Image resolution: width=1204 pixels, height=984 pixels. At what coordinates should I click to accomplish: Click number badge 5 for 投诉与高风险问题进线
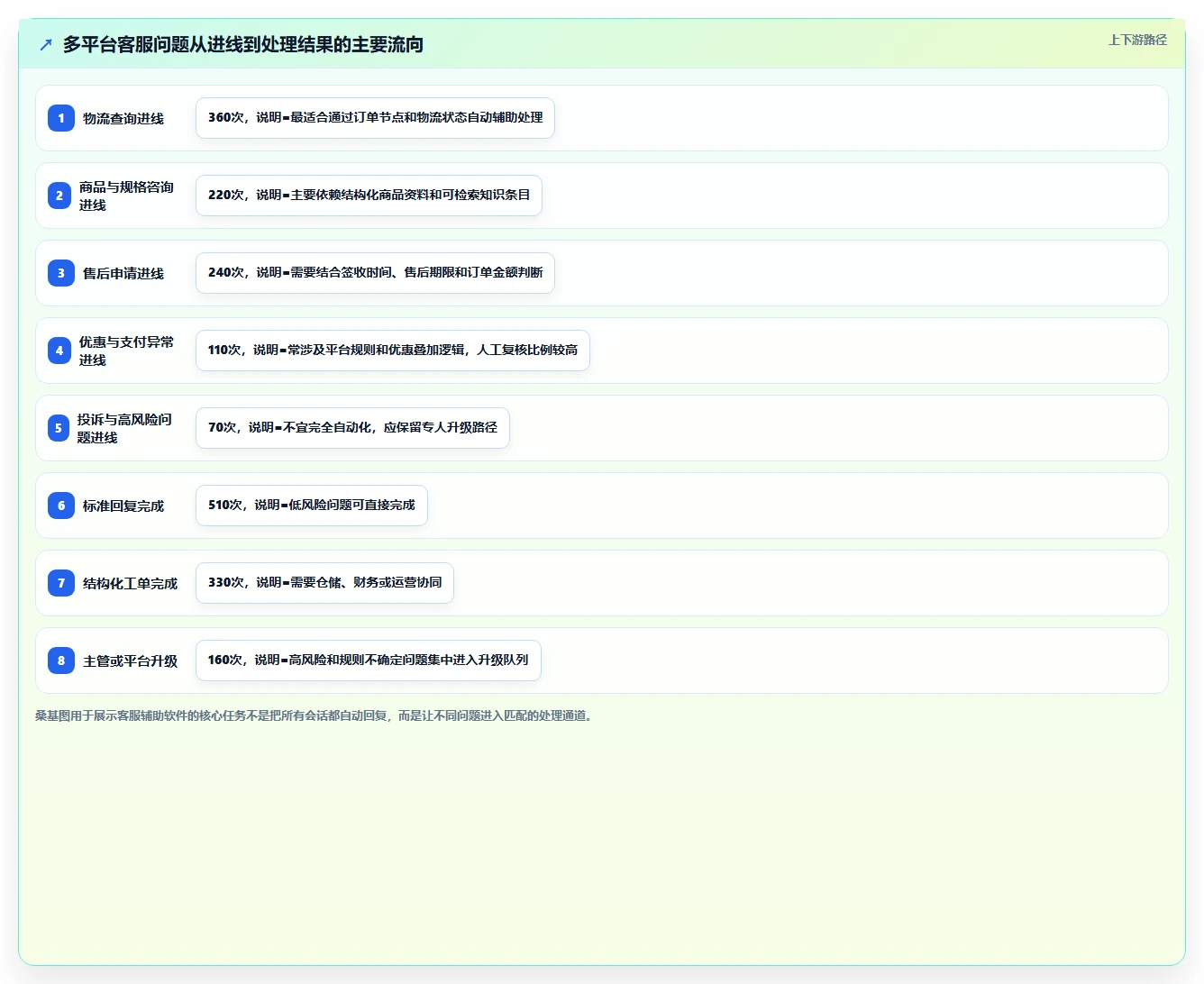click(59, 428)
